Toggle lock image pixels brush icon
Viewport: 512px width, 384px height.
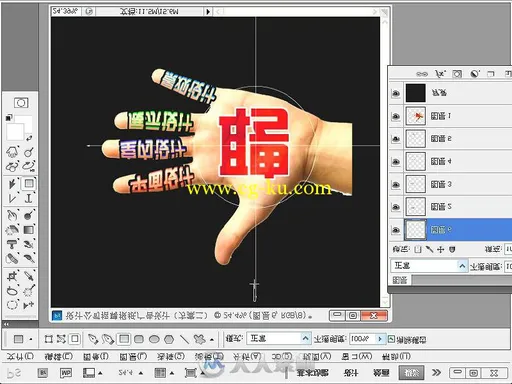coord(429,249)
